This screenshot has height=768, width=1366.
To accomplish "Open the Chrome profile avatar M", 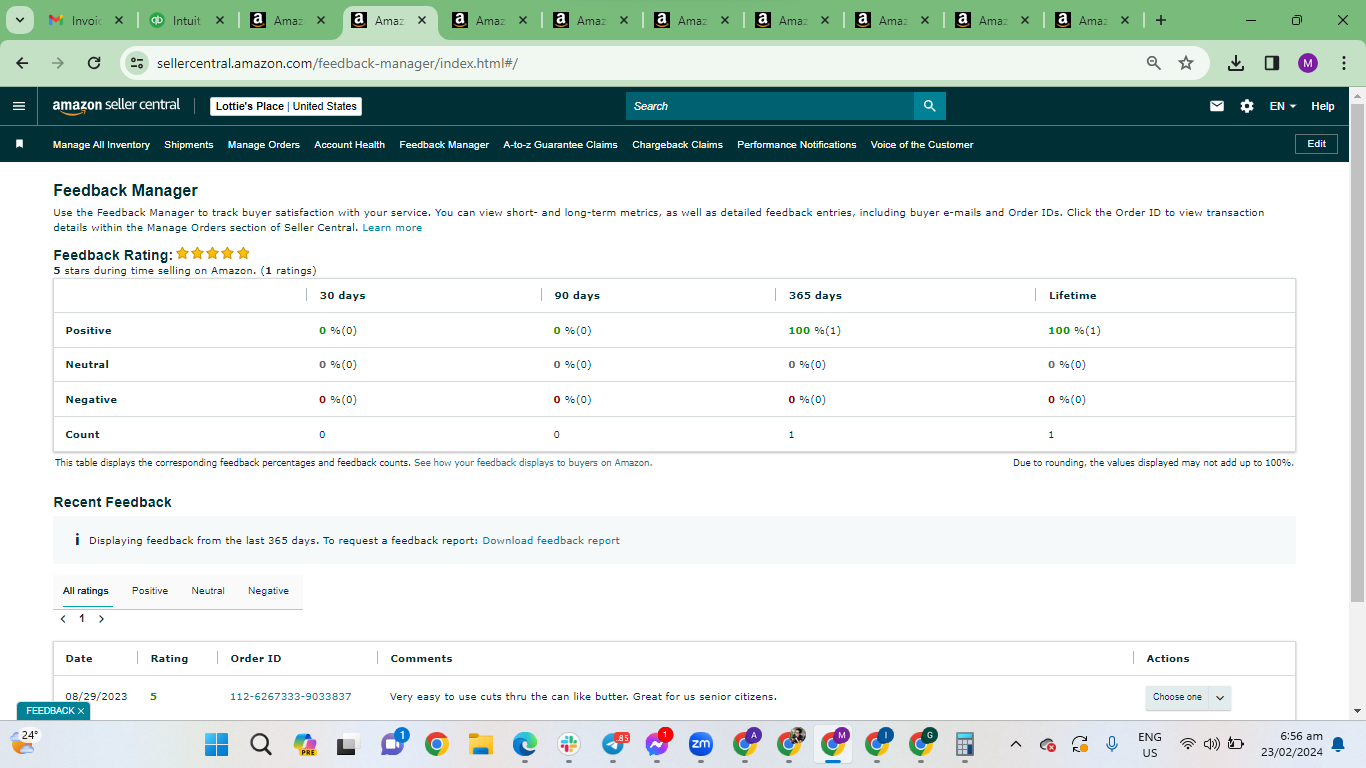I will click(1308, 63).
